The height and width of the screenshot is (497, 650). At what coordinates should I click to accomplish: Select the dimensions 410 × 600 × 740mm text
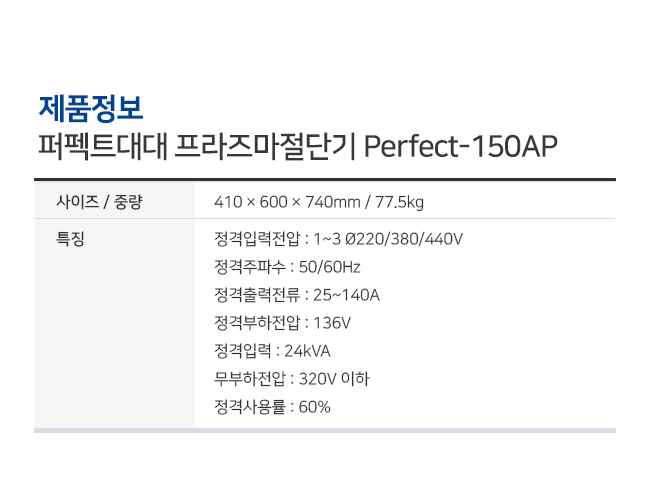(287, 202)
